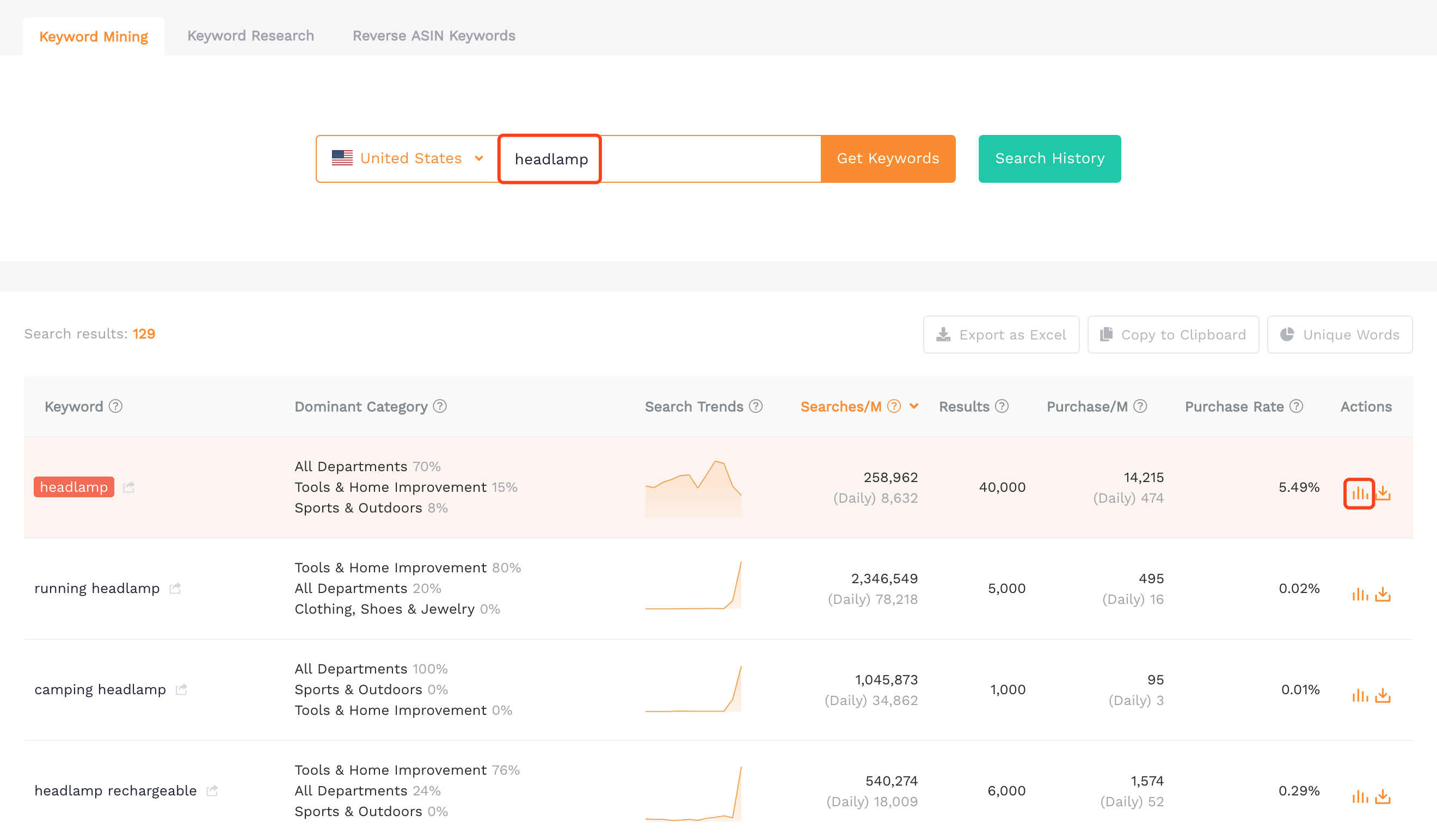View search trend chart for headlamp
The image size is (1437, 840).
pos(693,489)
